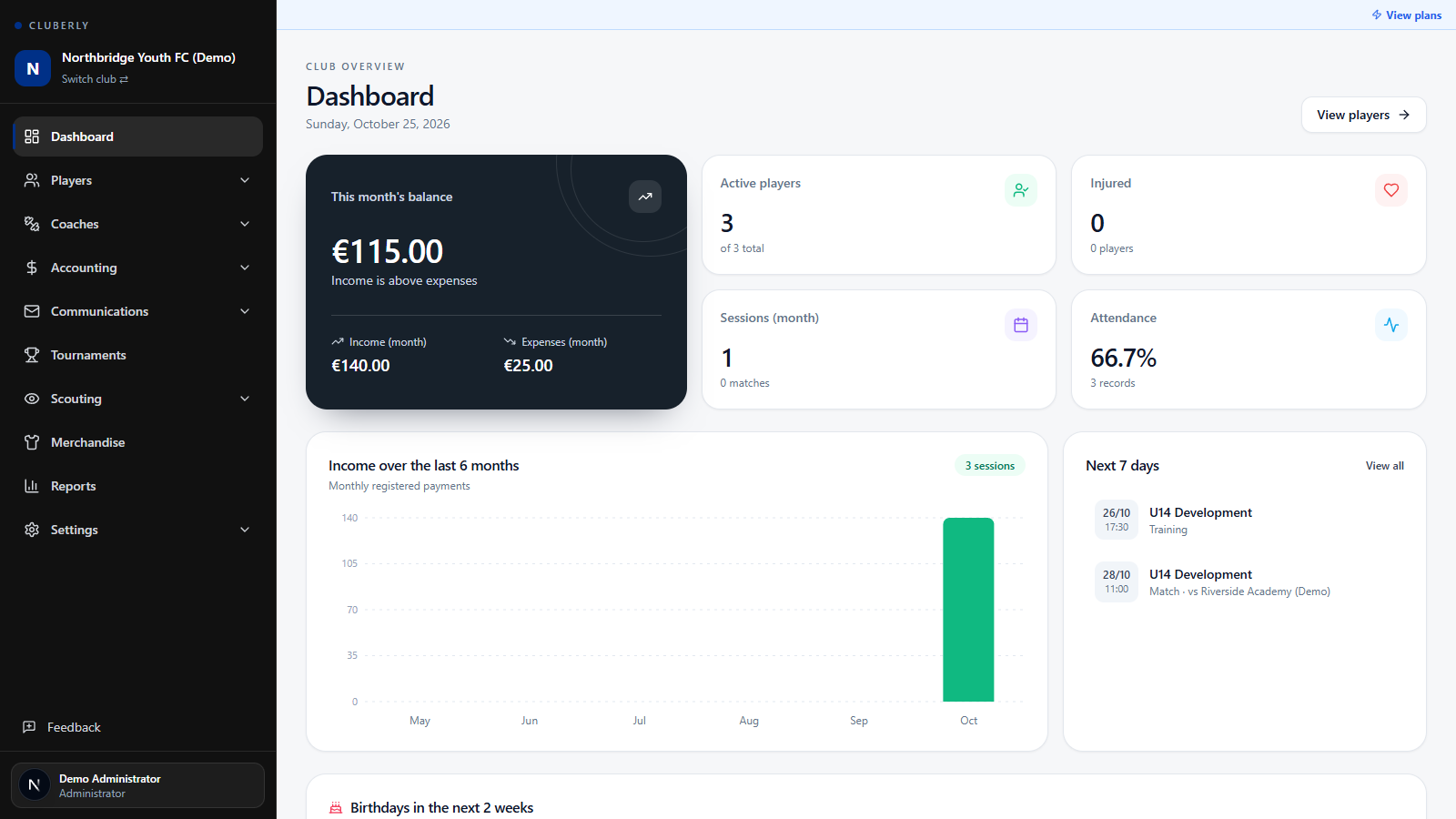Click the Merchandise shirt icon

[32, 442]
